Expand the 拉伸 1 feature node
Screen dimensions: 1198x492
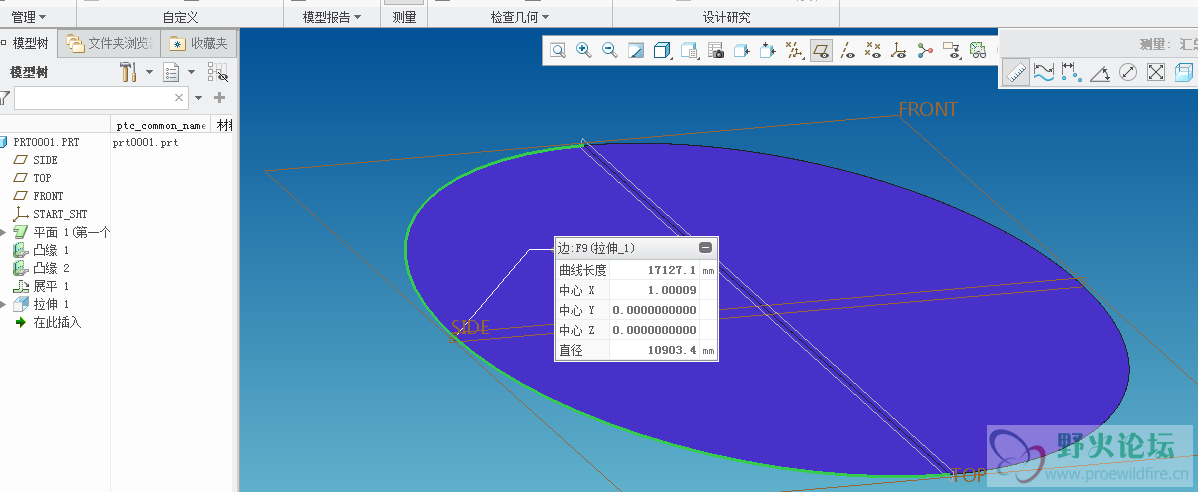pyautogui.click(x=4, y=304)
